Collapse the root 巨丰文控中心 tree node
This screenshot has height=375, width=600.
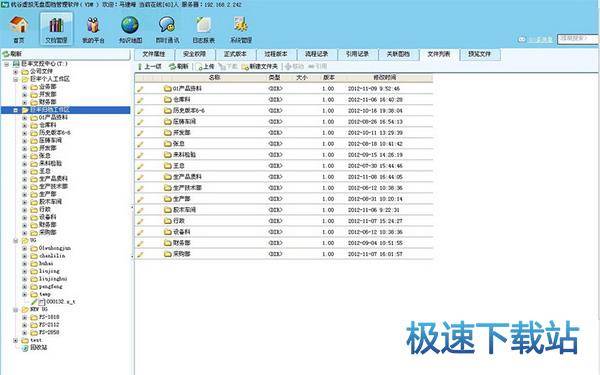(x=7, y=64)
